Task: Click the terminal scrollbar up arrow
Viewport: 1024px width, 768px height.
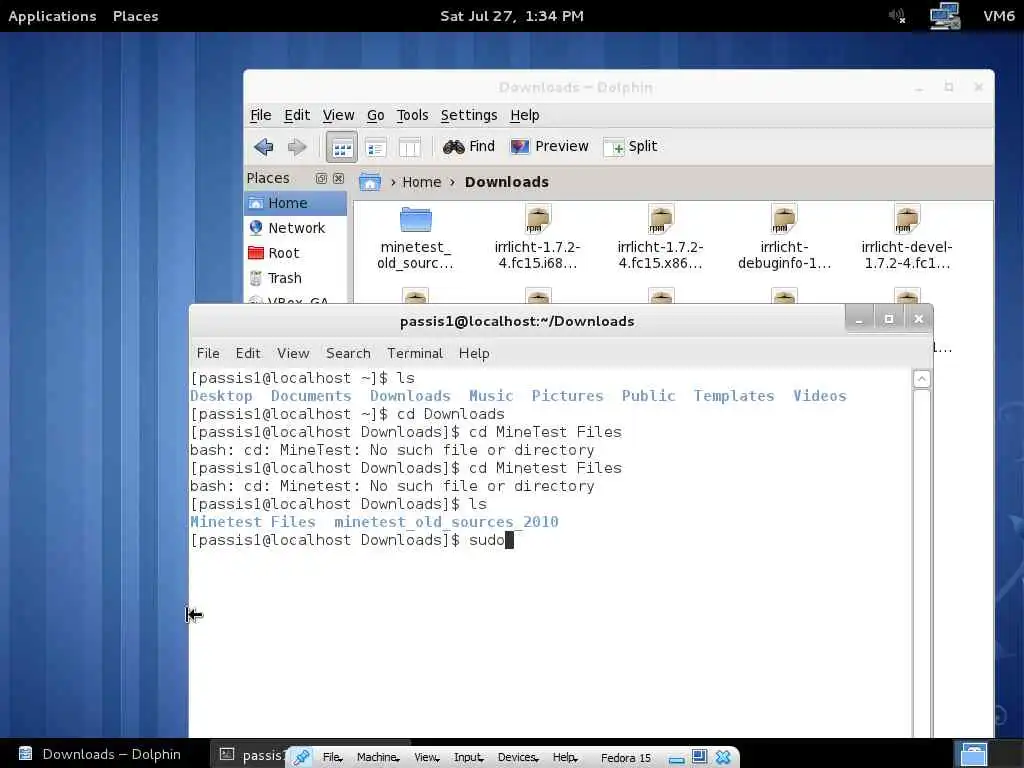Action: (921, 379)
